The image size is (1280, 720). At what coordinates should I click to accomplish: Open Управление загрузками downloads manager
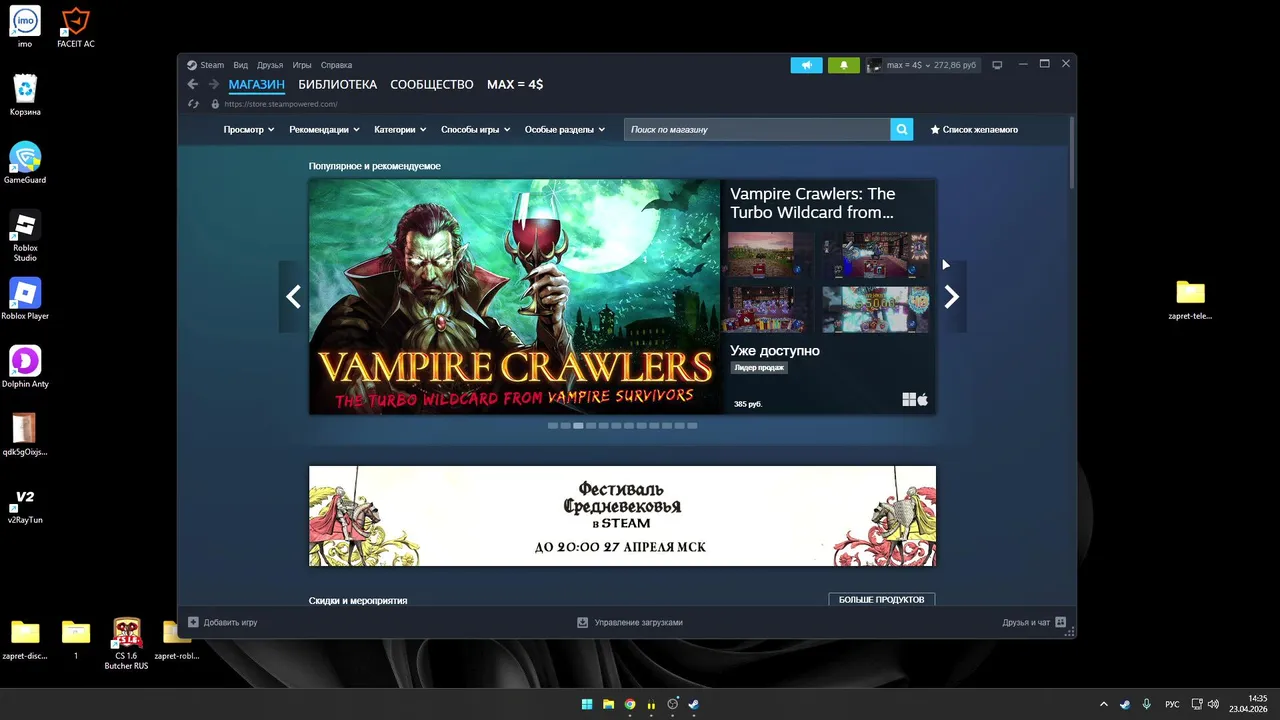638,622
